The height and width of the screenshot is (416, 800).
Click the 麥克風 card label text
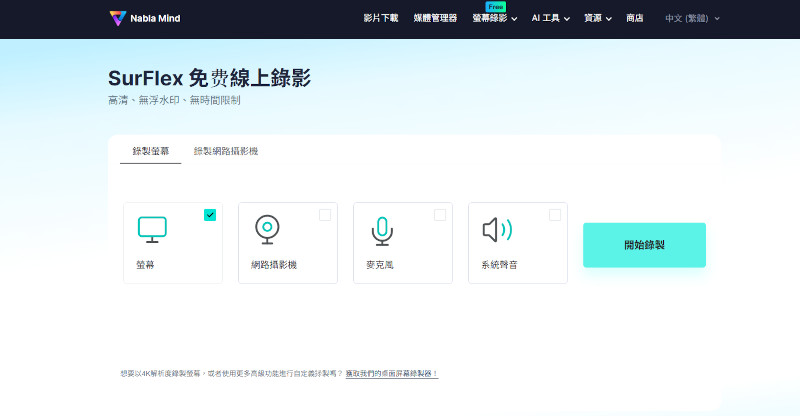tap(380, 265)
